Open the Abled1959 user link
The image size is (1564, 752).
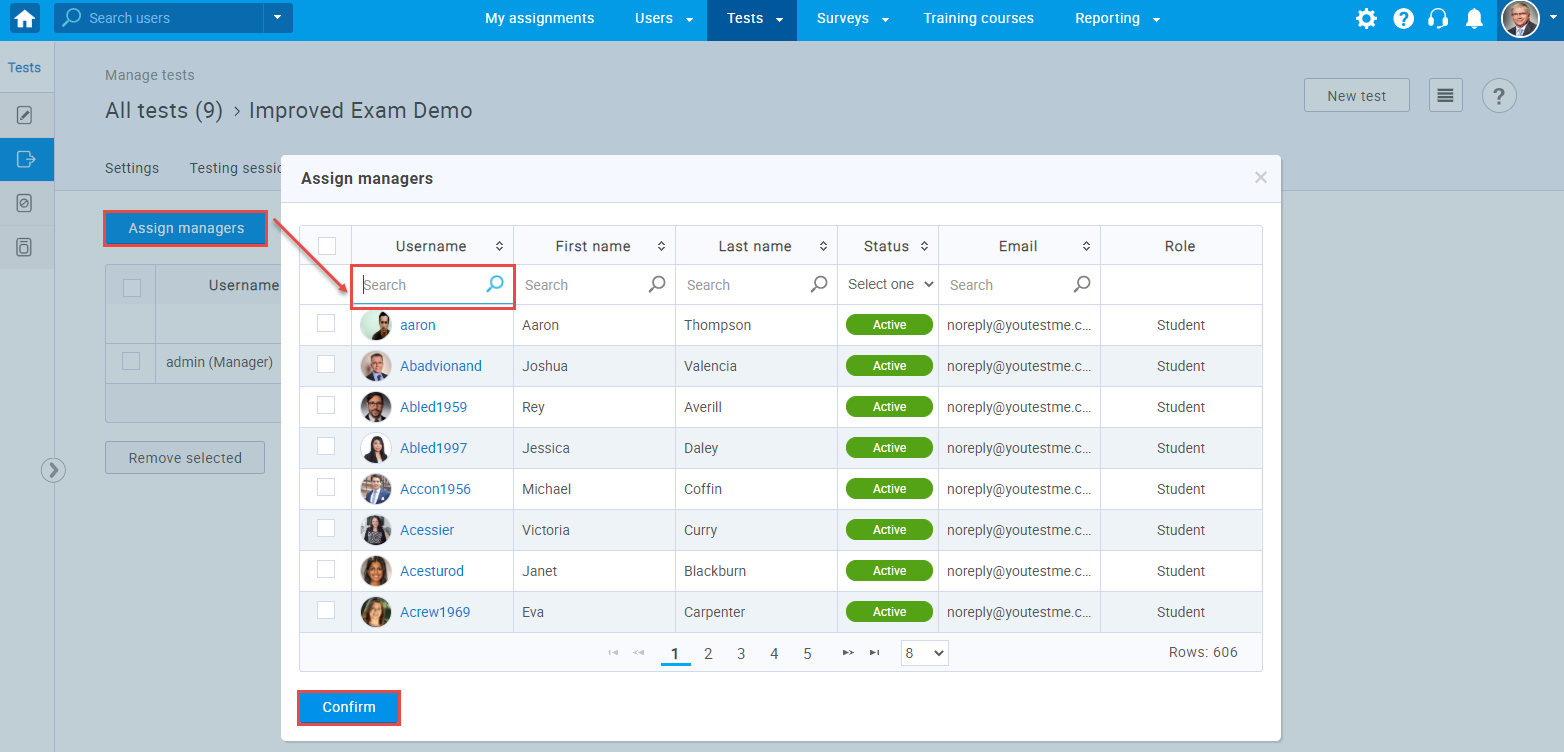[433, 407]
